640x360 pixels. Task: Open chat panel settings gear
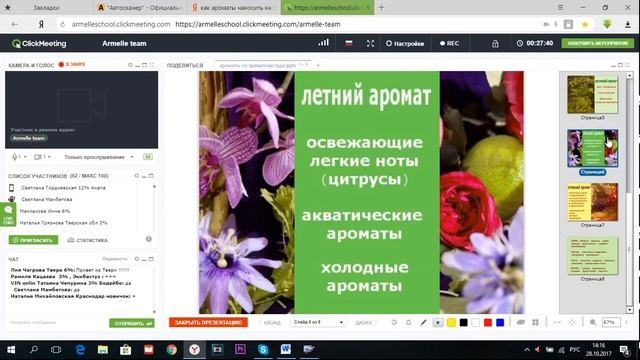pyautogui.click(x=137, y=259)
